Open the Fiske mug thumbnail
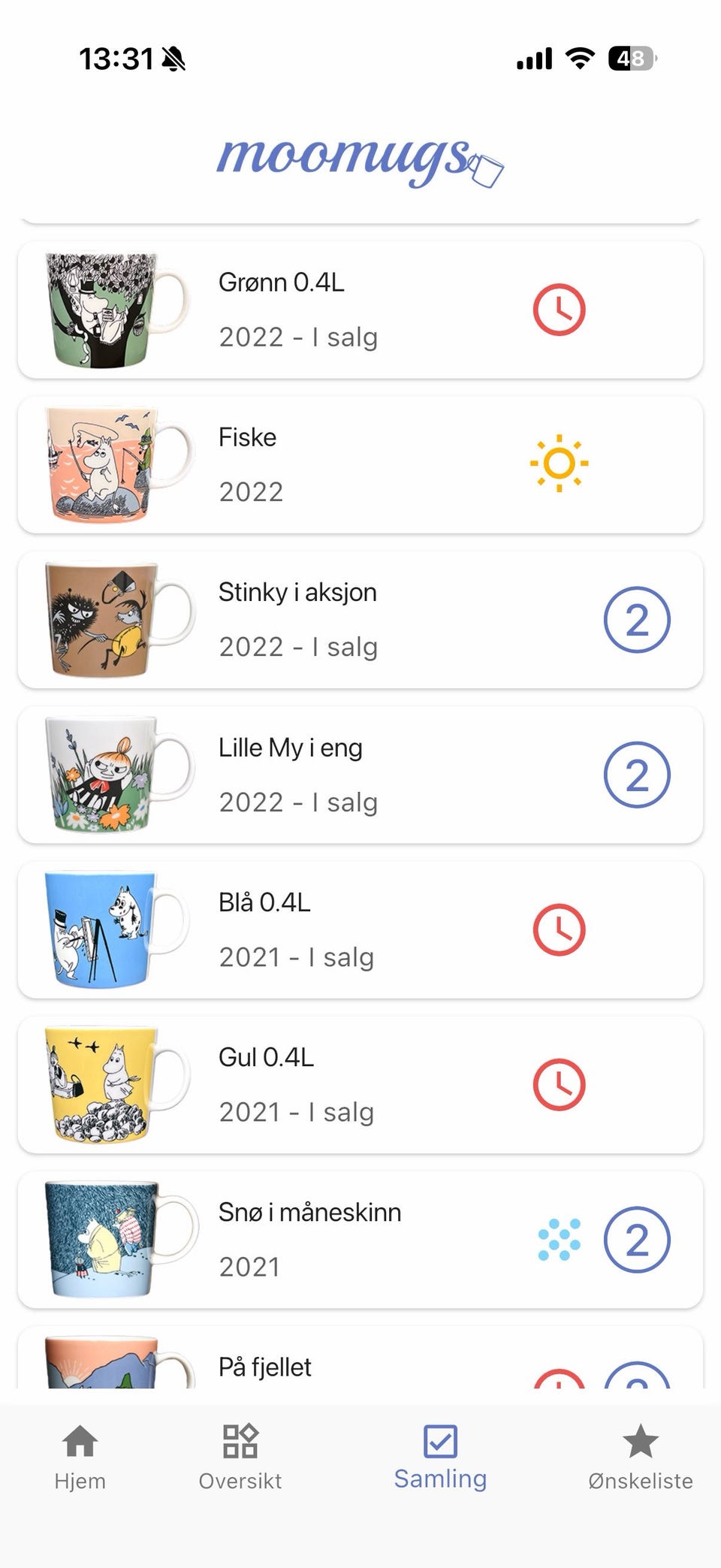Screen dimensions: 721x1568 [x=119, y=464]
